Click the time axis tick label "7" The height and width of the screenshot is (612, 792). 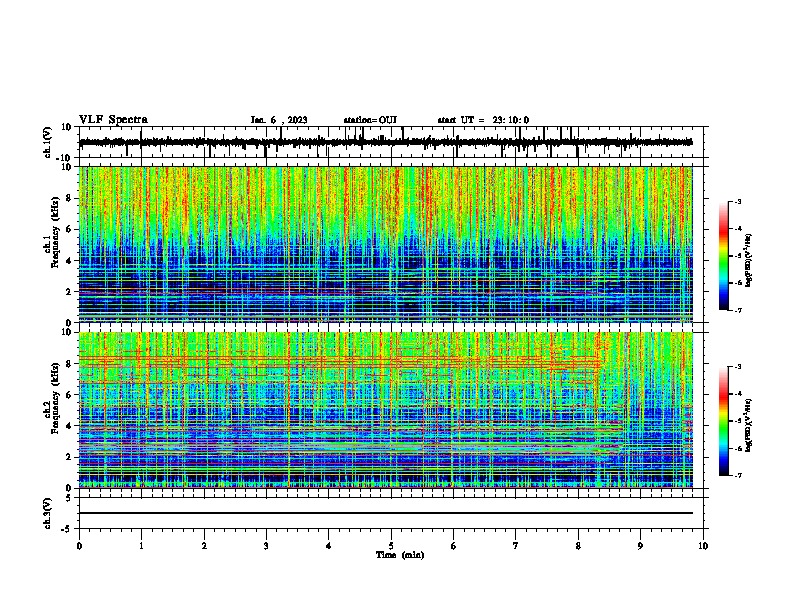point(516,546)
